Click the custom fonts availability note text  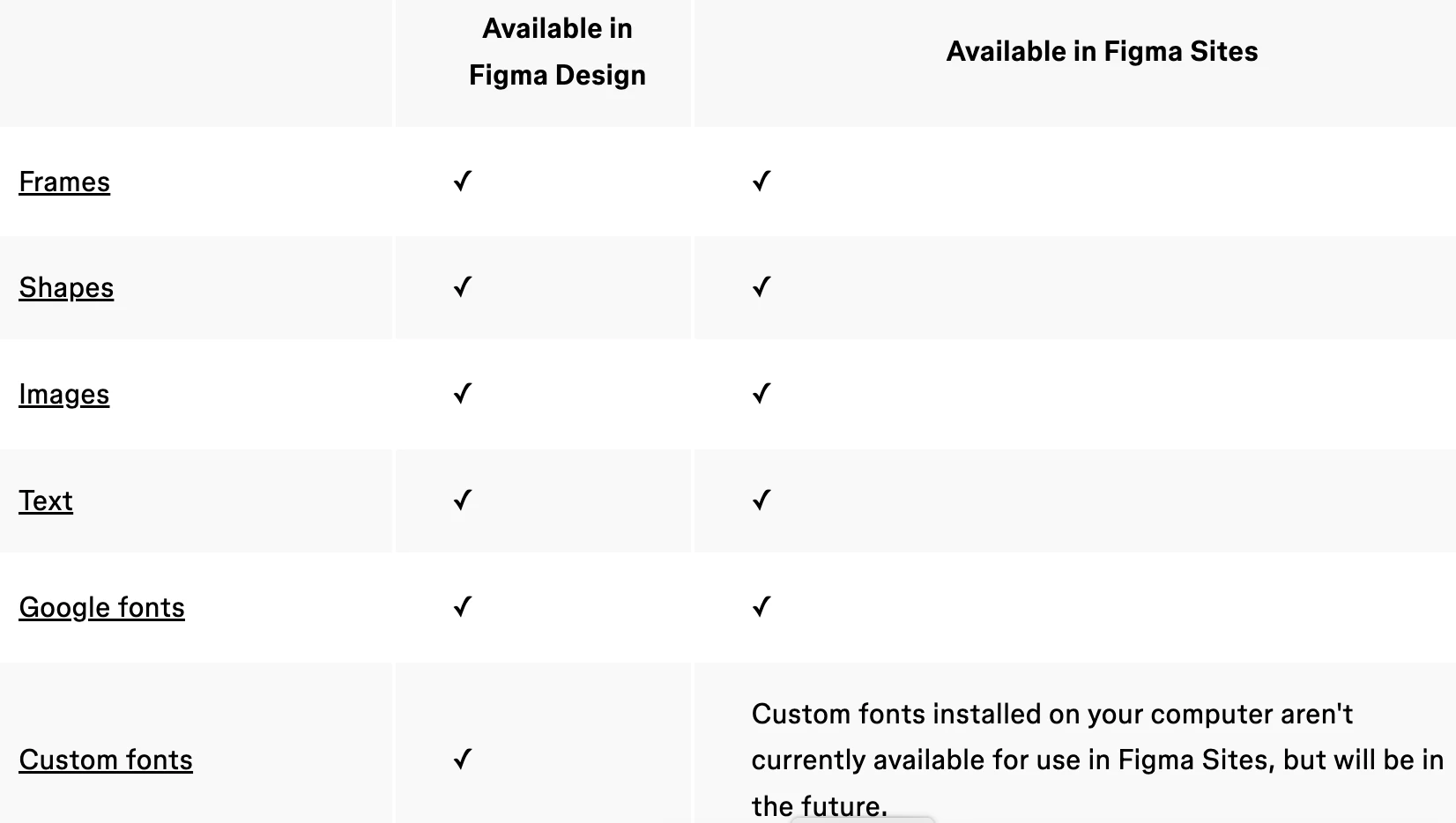1097,760
